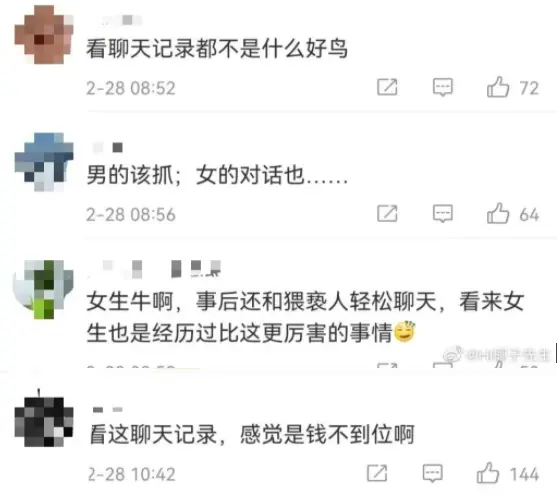Reply to the 2-28 10:42 comment

point(432,473)
